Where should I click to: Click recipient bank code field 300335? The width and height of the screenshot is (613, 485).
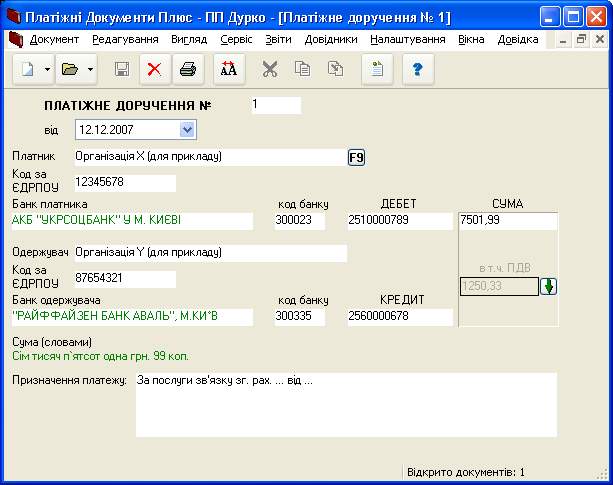tap(300, 317)
